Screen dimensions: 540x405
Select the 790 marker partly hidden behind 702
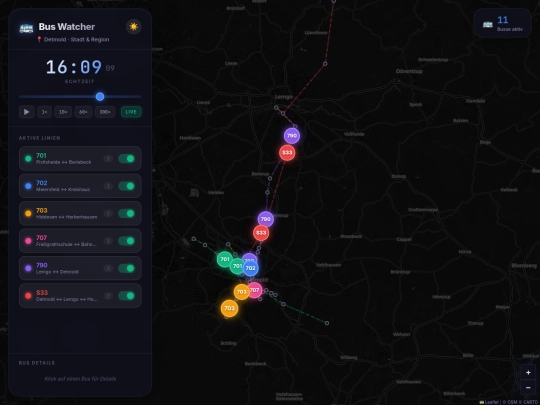249,257
